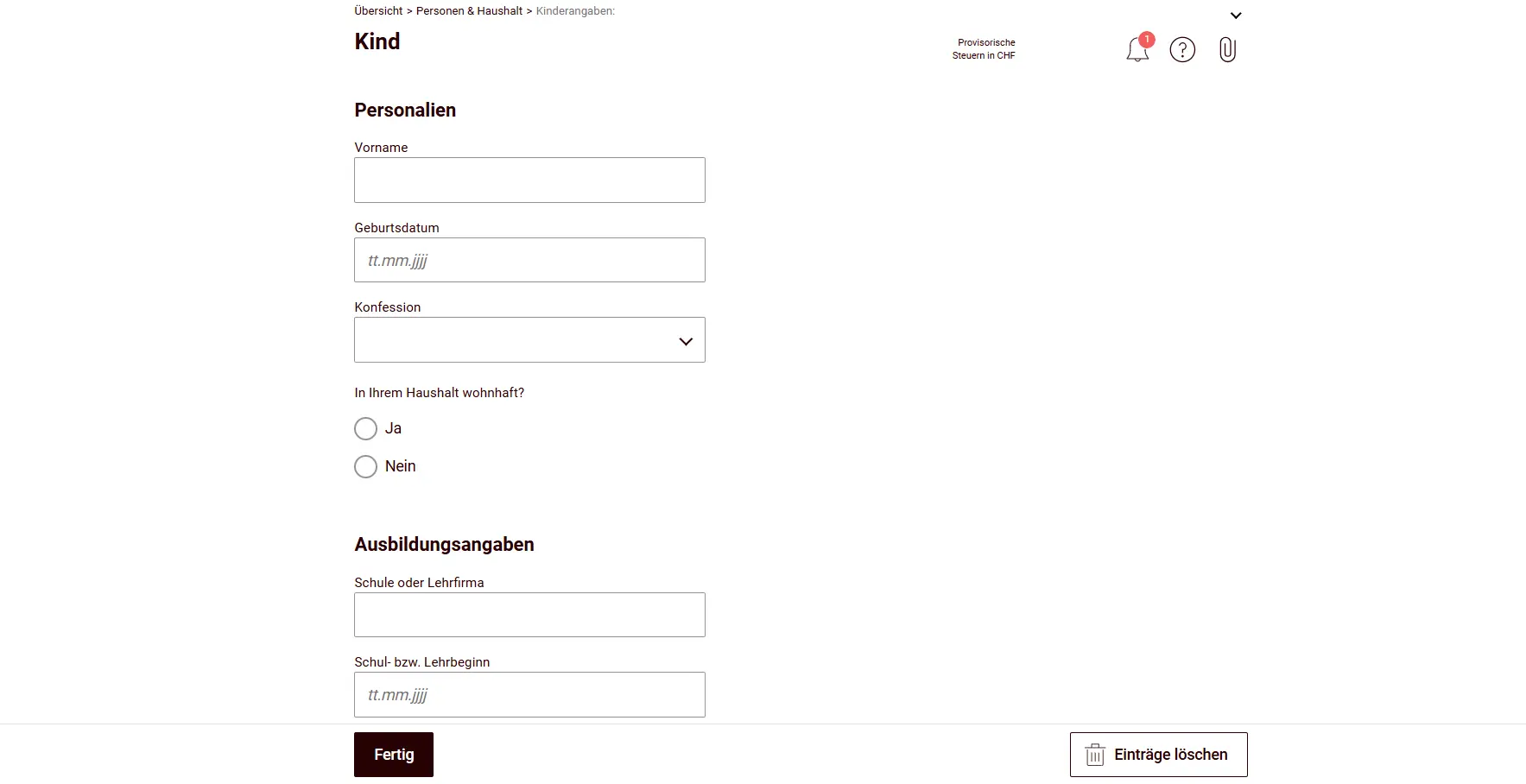Open help using the circled question mark
1526x784 pixels.
(x=1181, y=49)
